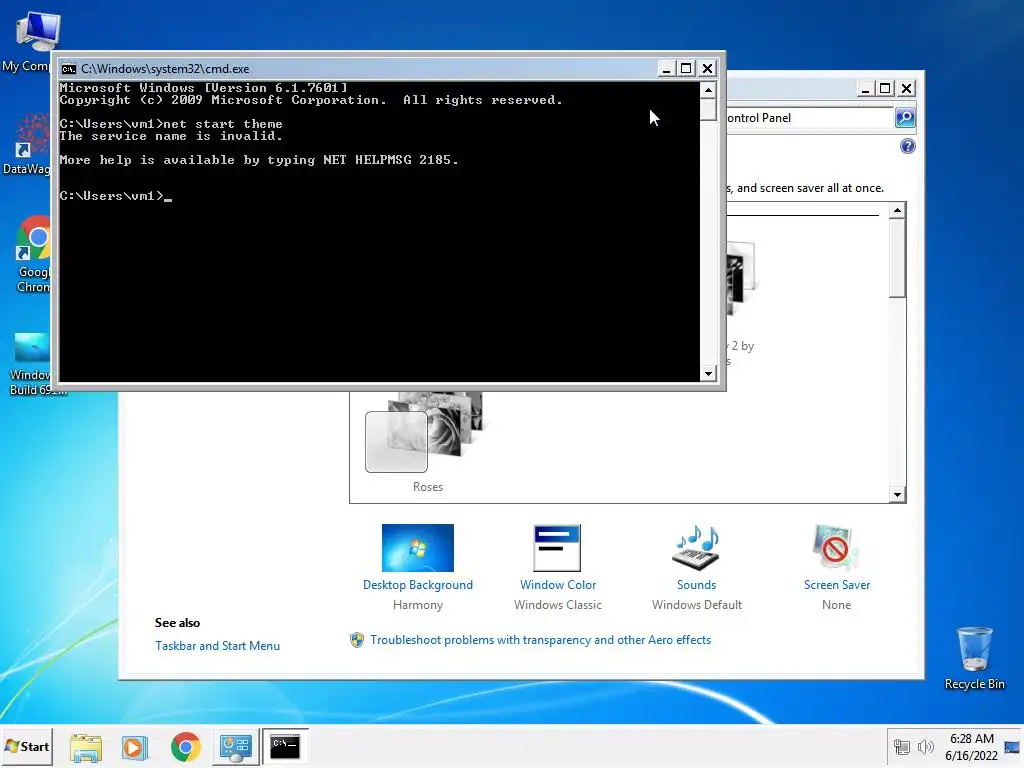Launch Windows Media Player from the taskbar
Screen dimensions: 1024x768
(x=135, y=747)
